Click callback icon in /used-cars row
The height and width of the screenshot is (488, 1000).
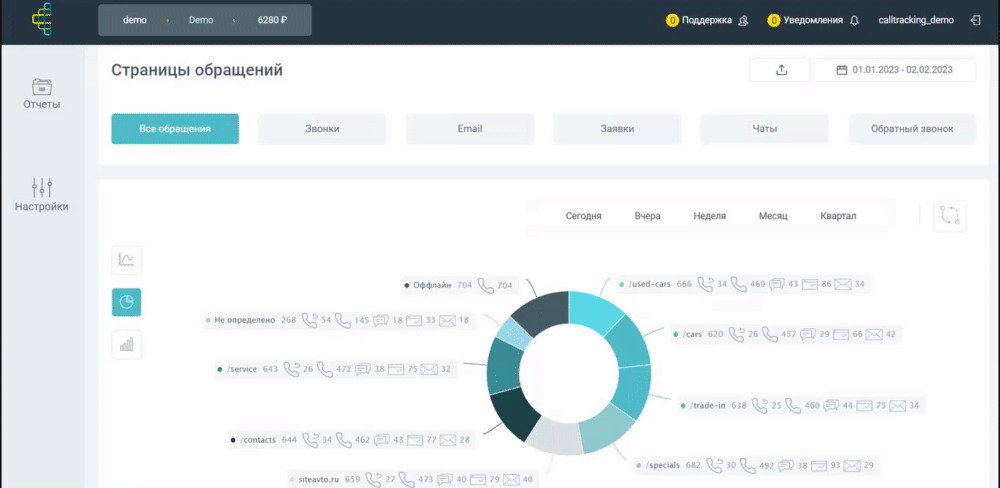(x=705, y=284)
